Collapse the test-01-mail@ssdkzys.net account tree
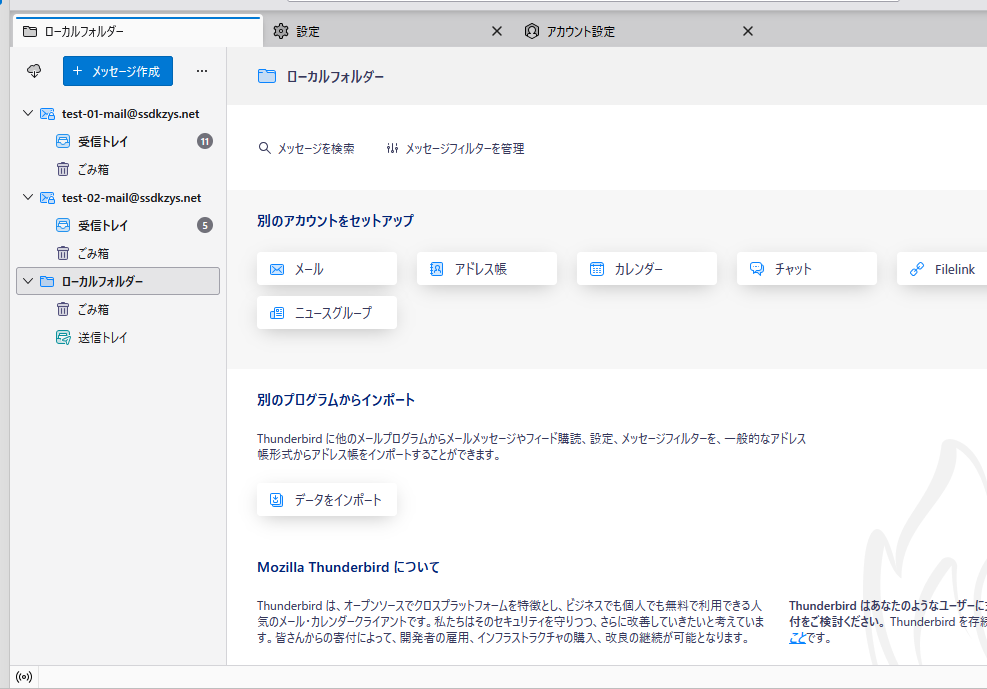The height and width of the screenshot is (689, 987). [28, 114]
